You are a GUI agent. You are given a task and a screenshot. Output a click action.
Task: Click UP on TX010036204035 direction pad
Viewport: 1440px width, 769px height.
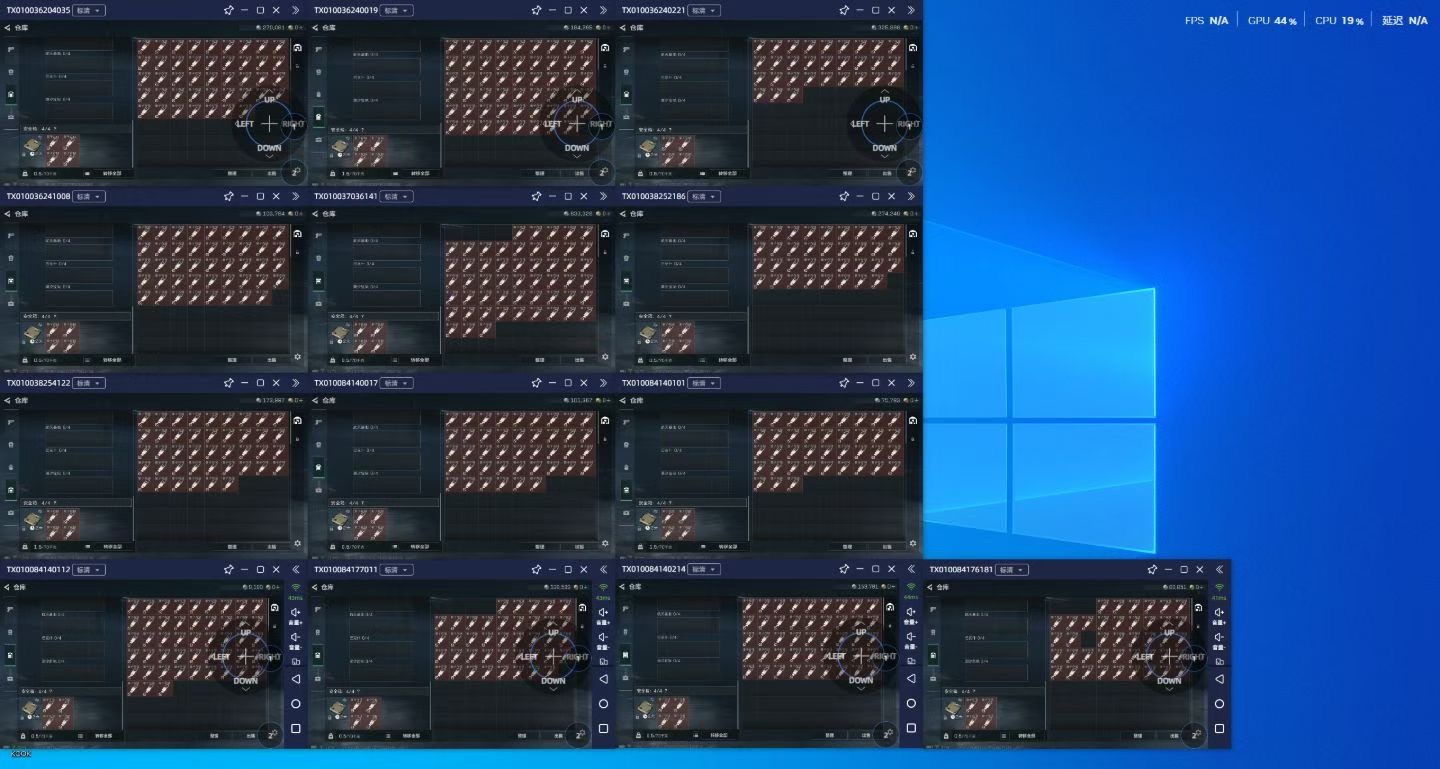coord(269,100)
